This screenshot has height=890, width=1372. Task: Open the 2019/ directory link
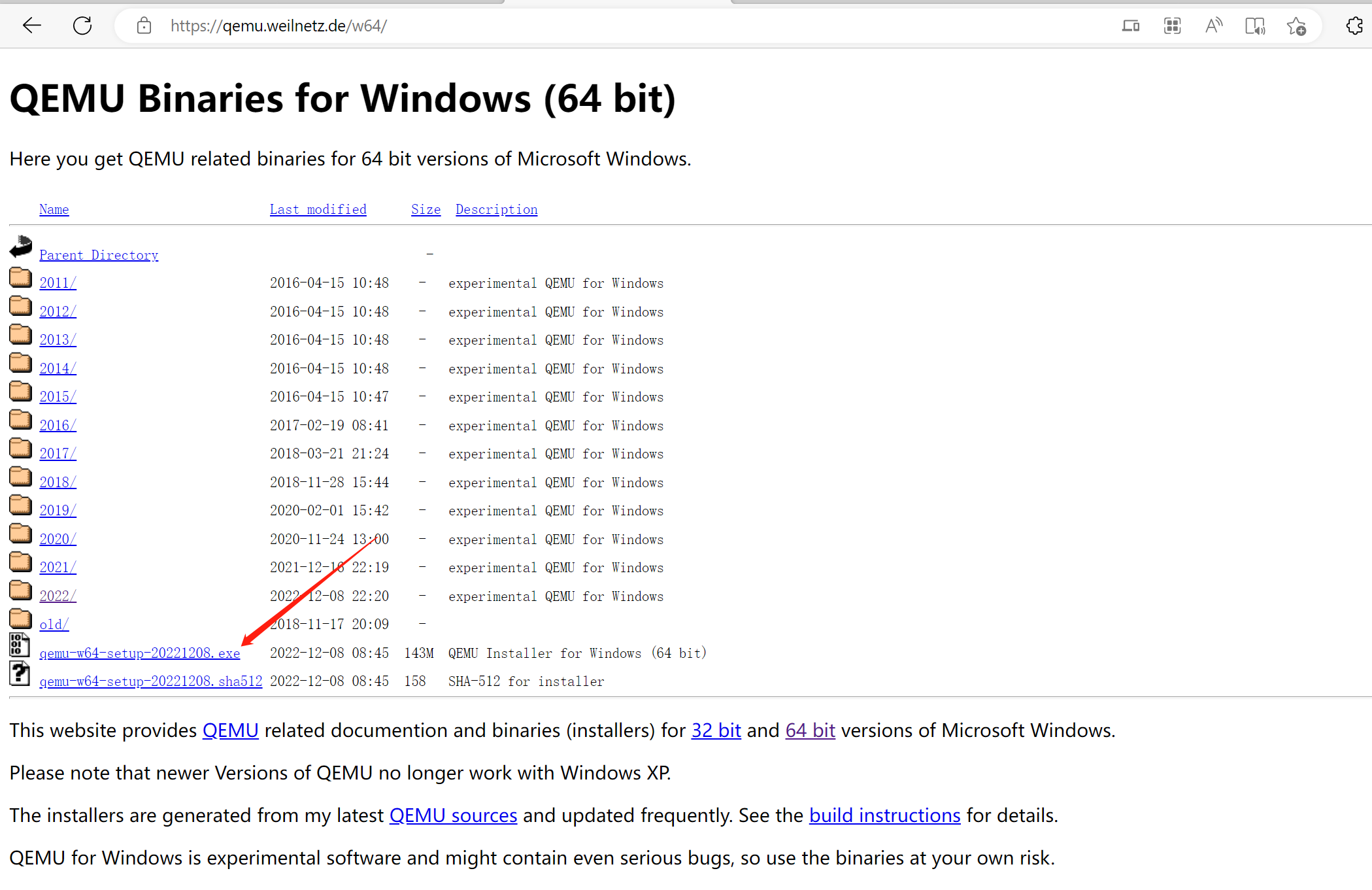click(58, 511)
